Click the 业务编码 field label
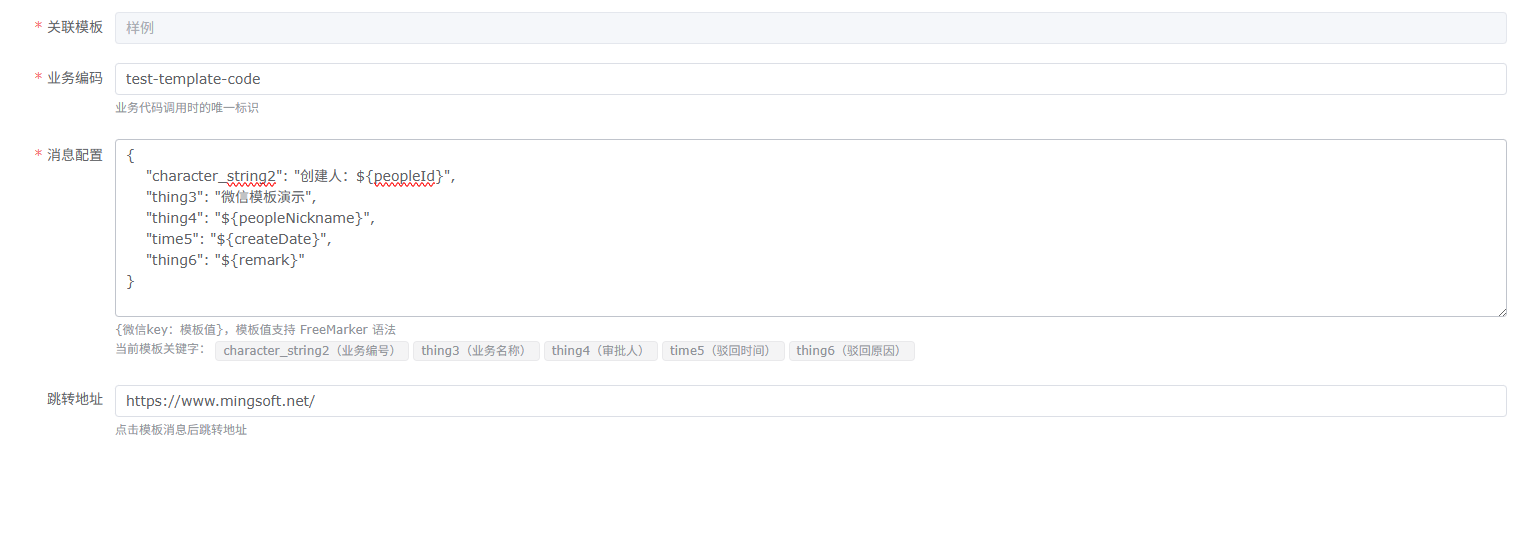The height and width of the screenshot is (552, 1514). coord(75,78)
